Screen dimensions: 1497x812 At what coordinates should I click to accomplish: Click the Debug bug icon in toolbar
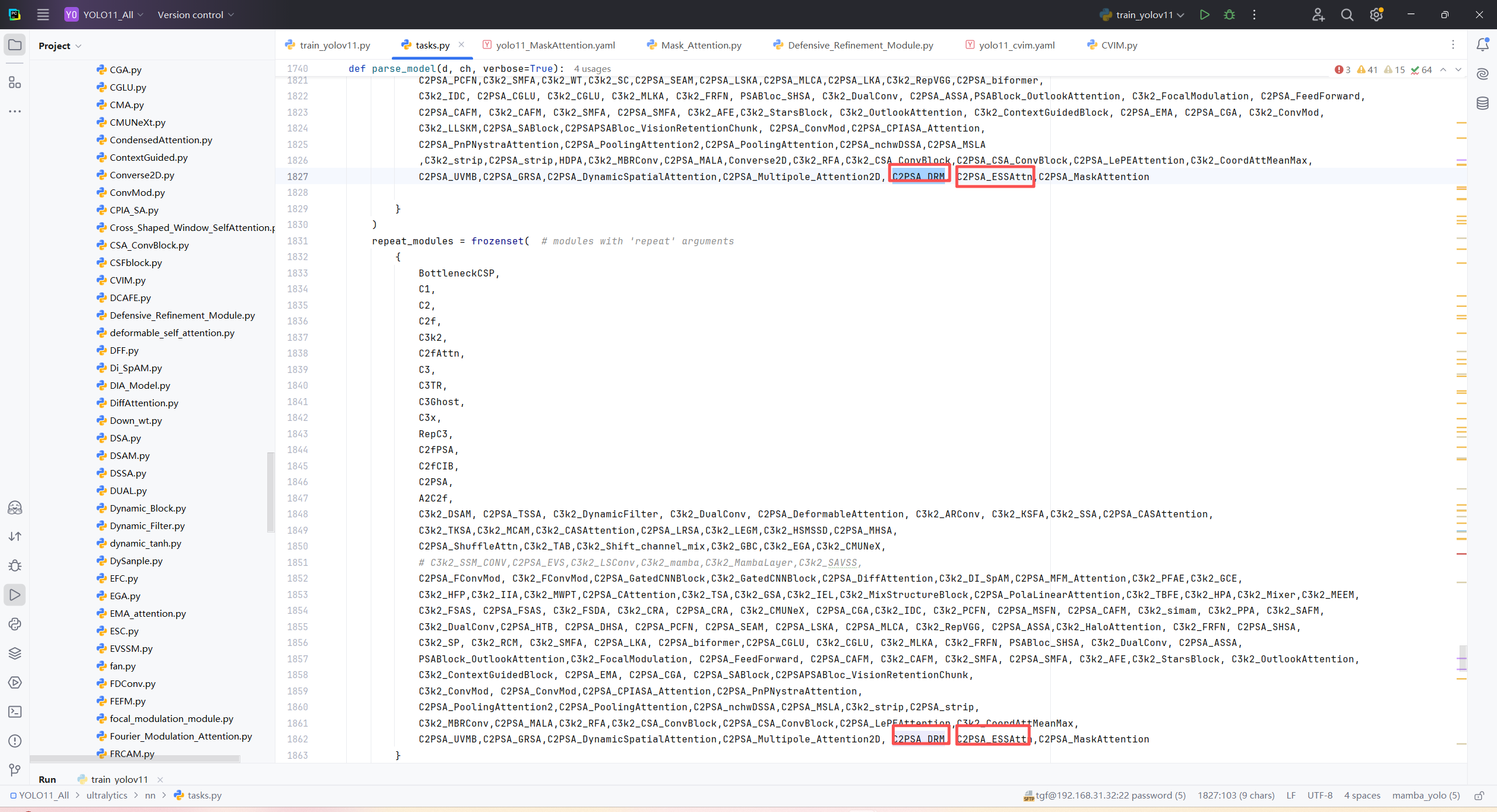click(x=1229, y=15)
